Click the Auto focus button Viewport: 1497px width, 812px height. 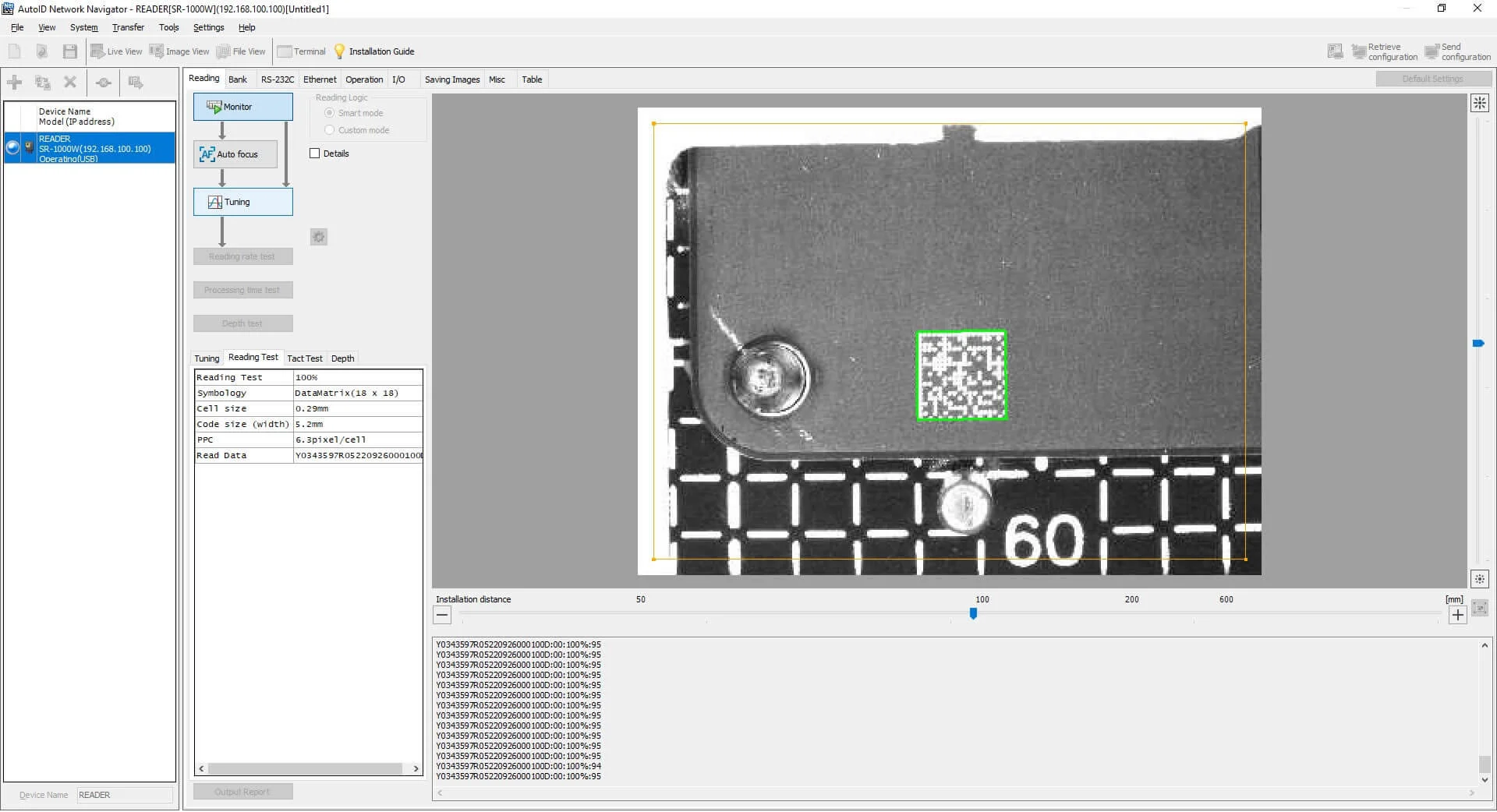click(x=235, y=154)
